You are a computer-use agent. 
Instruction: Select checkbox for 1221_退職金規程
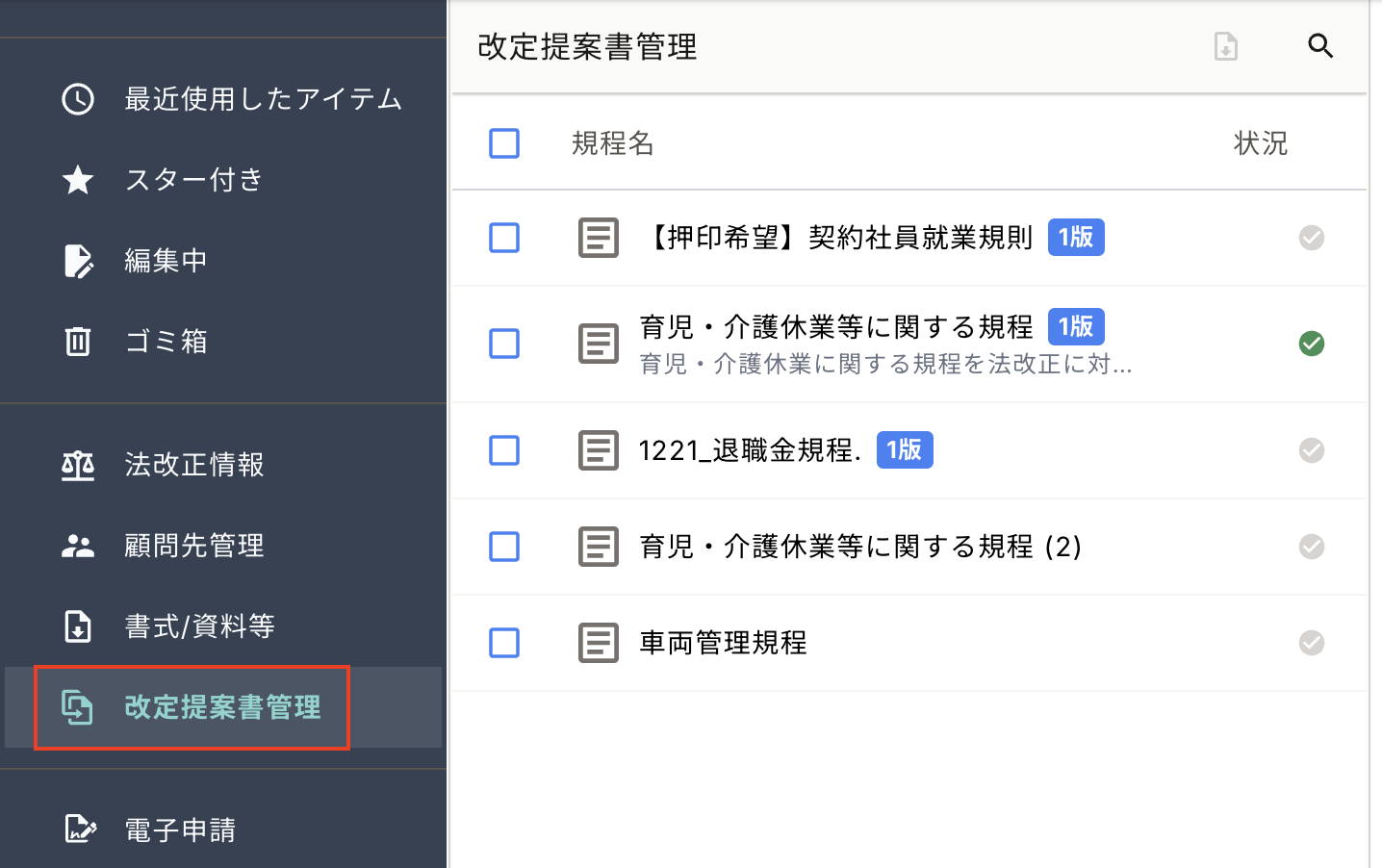[504, 450]
